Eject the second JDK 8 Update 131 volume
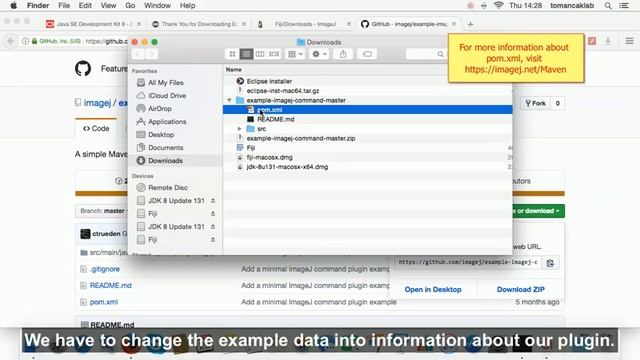Viewport: 640px width, 360px height. (x=213, y=227)
